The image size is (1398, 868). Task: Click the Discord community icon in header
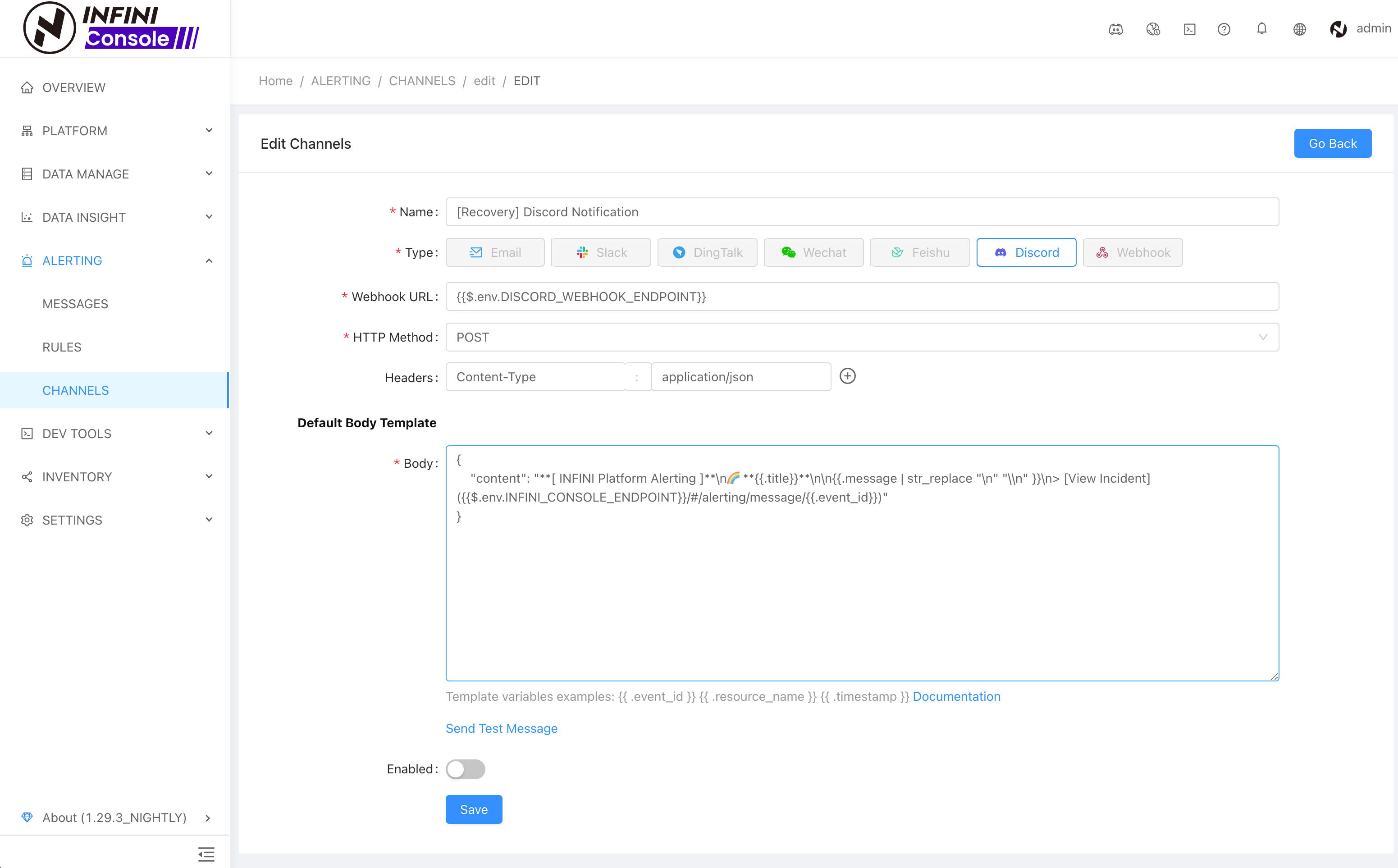pos(1115,29)
